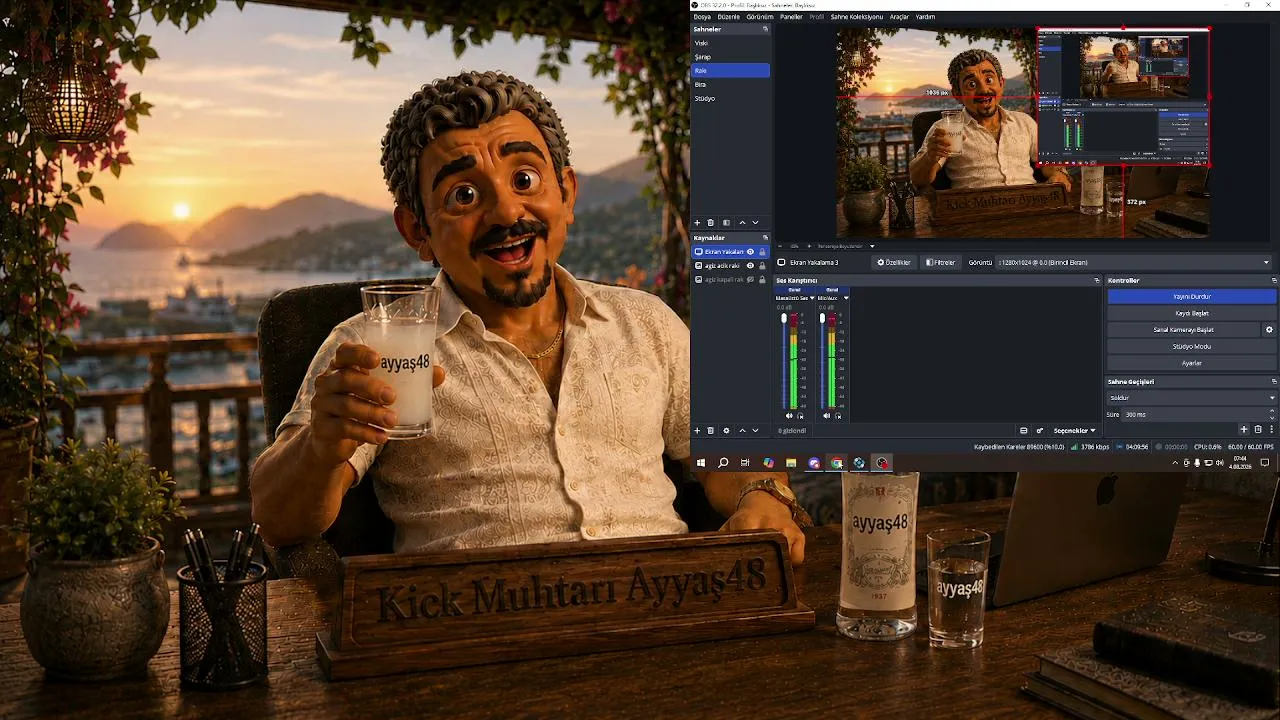Image resolution: width=1280 pixels, height=720 pixels.
Task: Open Windows taskbar search
Action: tap(723, 463)
